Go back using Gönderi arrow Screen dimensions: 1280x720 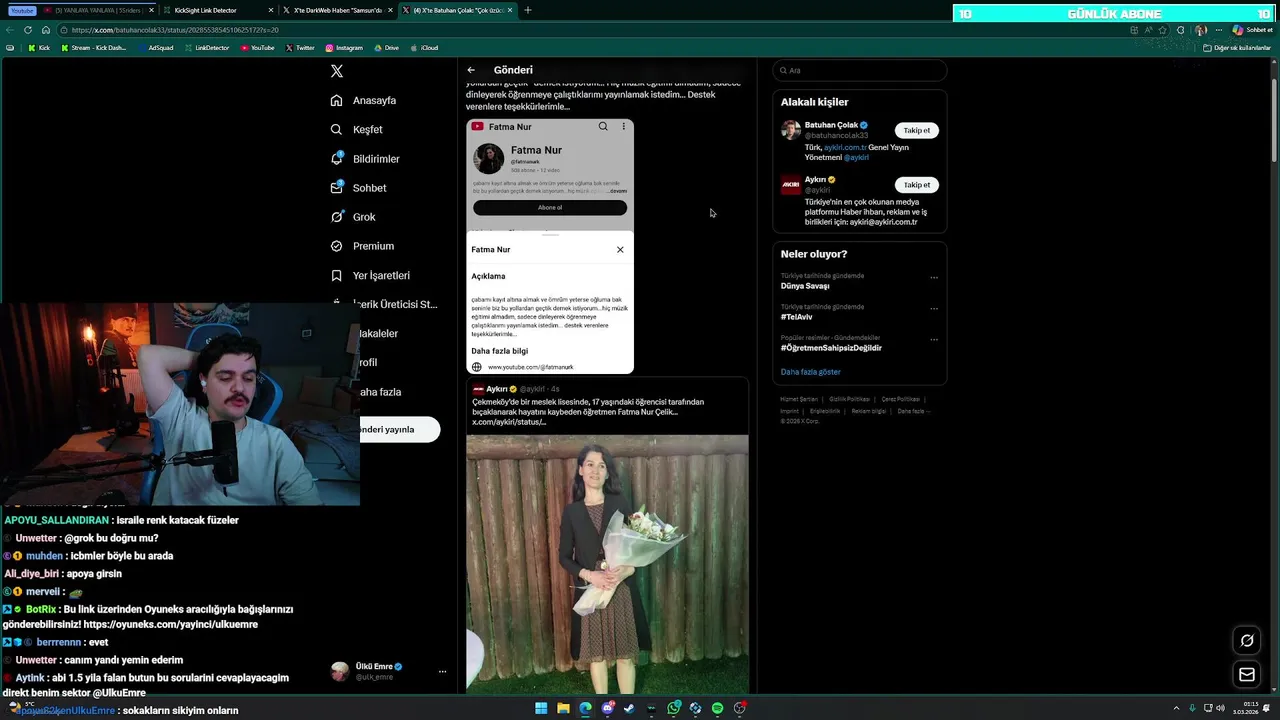(x=471, y=70)
